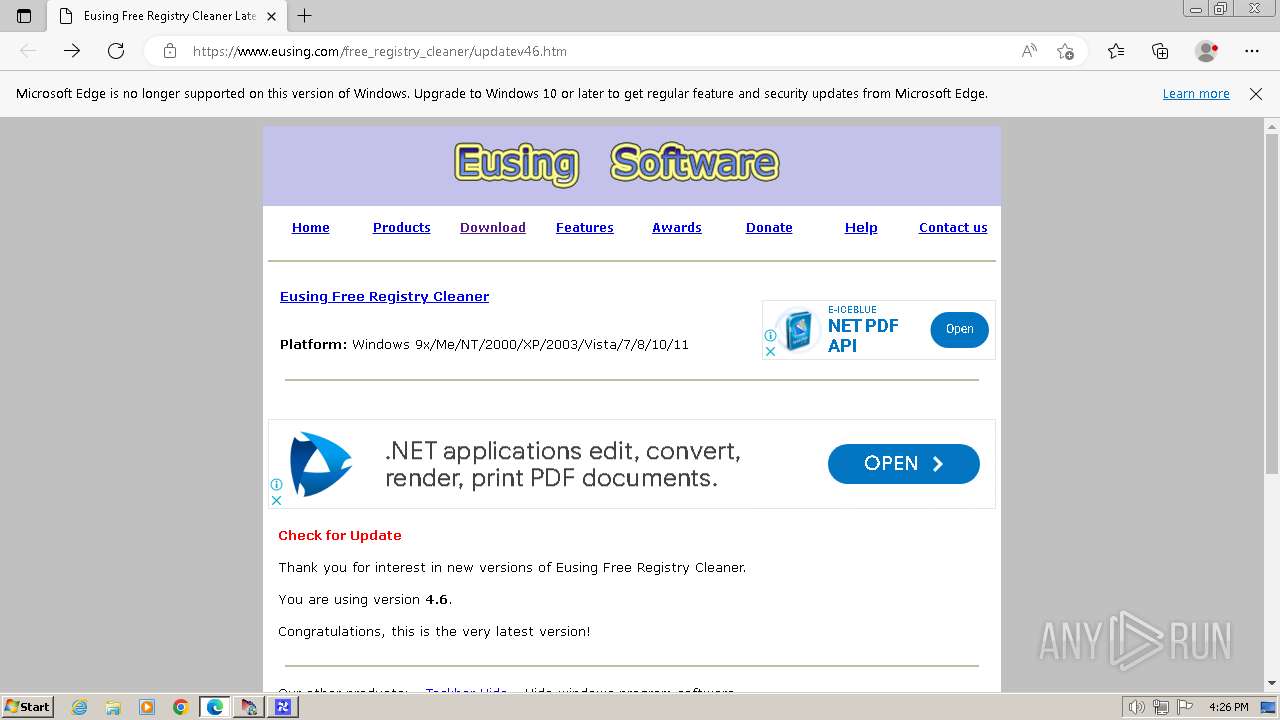Close the Eusing Free Registry Cleaner tab
Screen dimensions: 1280x720
pyautogui.click(x=271, y=16)
